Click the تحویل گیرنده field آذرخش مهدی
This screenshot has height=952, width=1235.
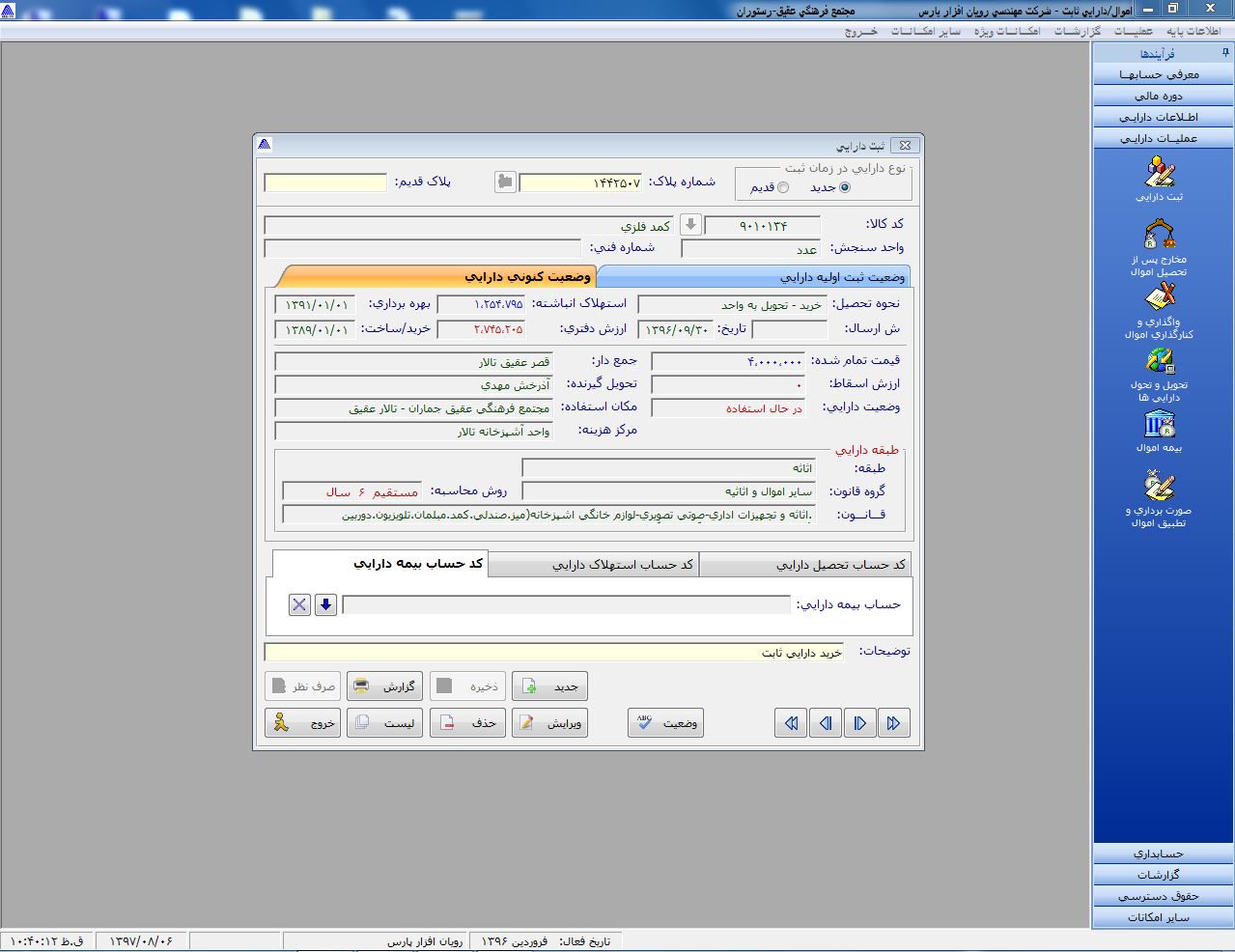[414, 384]
